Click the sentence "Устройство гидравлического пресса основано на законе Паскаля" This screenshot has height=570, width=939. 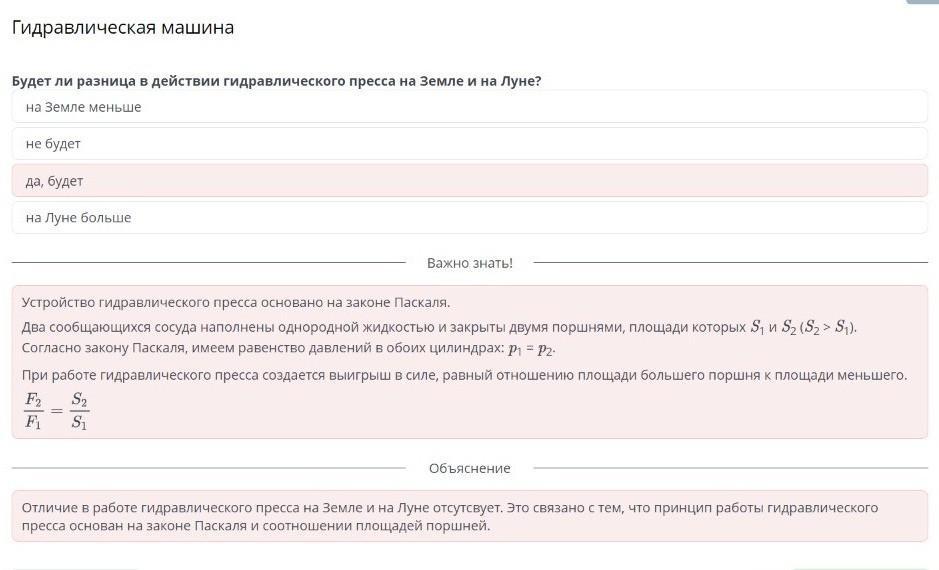pyautogui.click(x=236, y=302)
